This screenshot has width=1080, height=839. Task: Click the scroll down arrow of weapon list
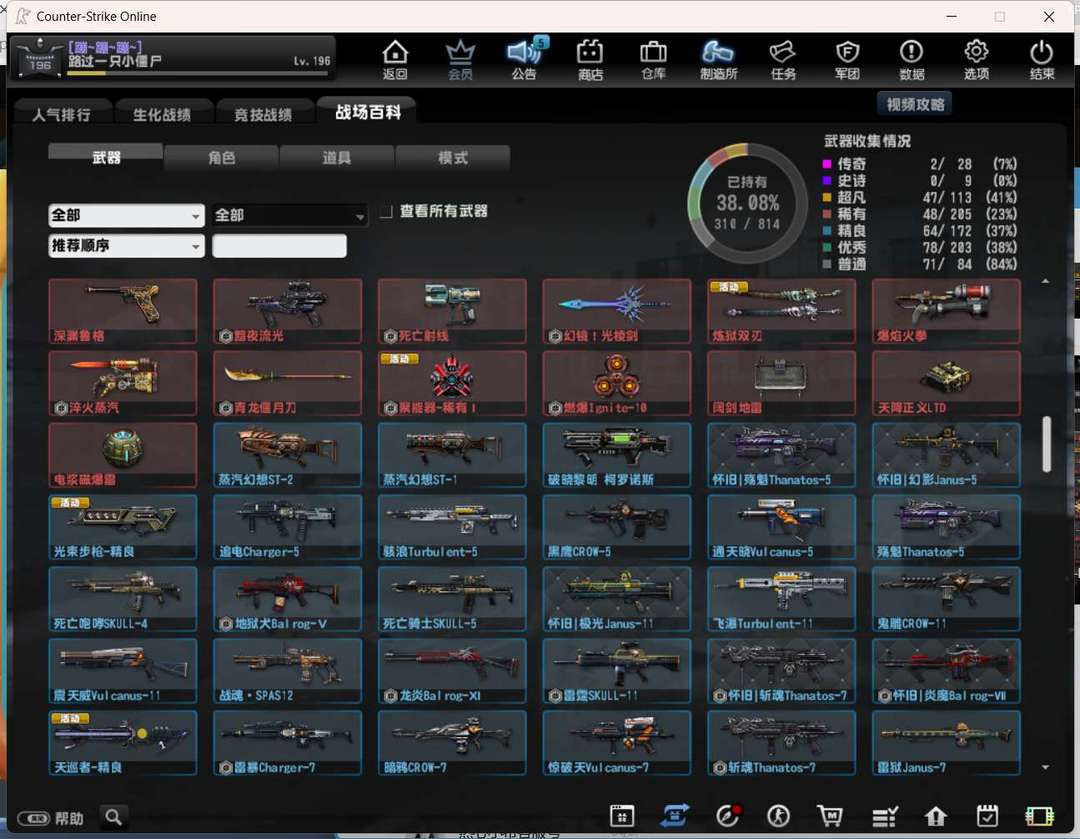(1046, 767)
